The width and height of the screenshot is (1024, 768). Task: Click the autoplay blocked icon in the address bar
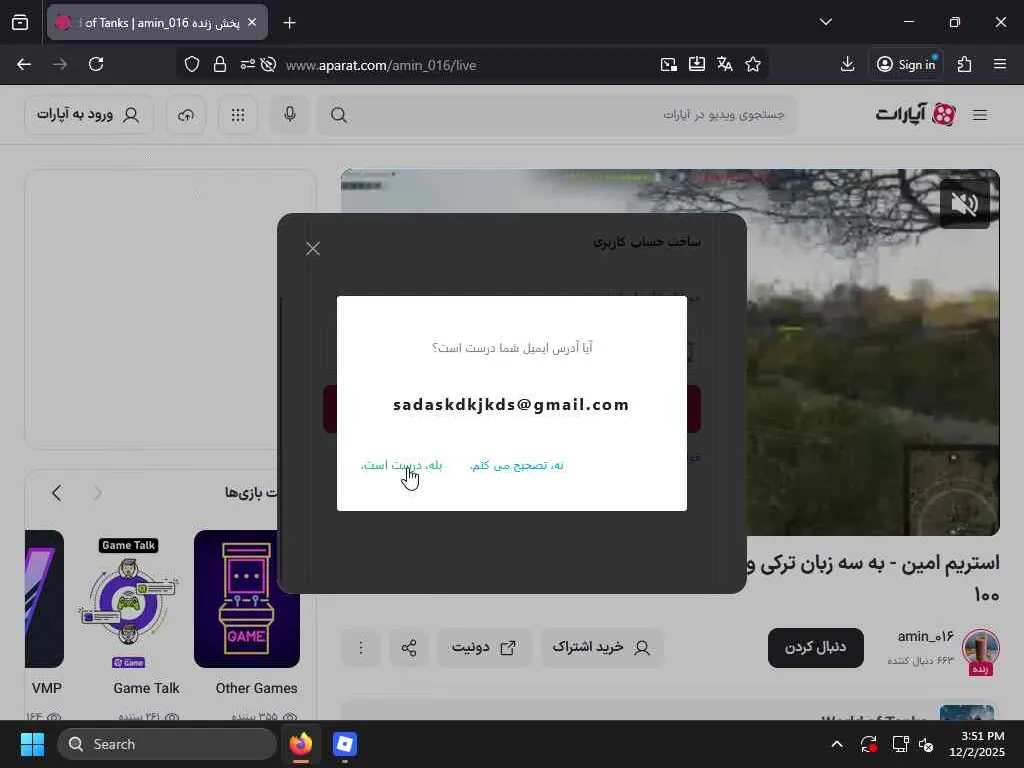coord(268,65)
